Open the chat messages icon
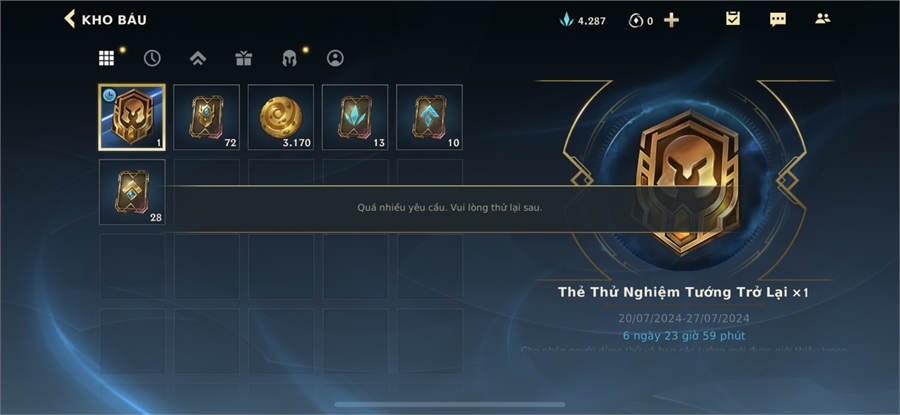 click(778, 20)
